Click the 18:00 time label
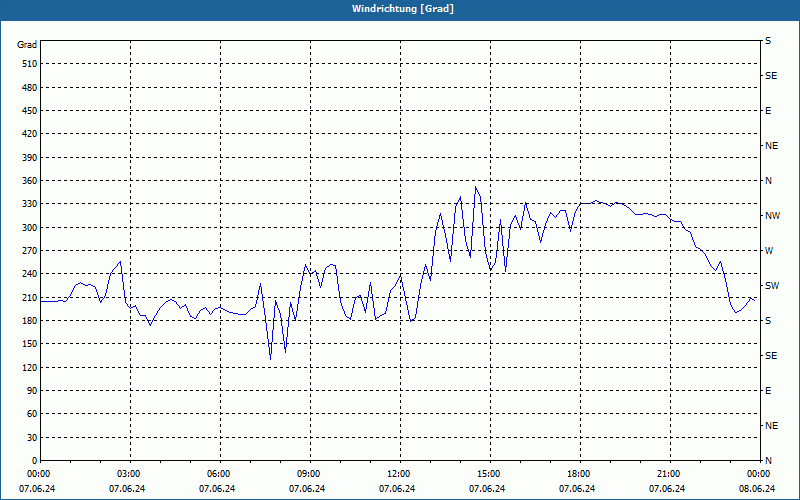 click(x=579, y=473)
